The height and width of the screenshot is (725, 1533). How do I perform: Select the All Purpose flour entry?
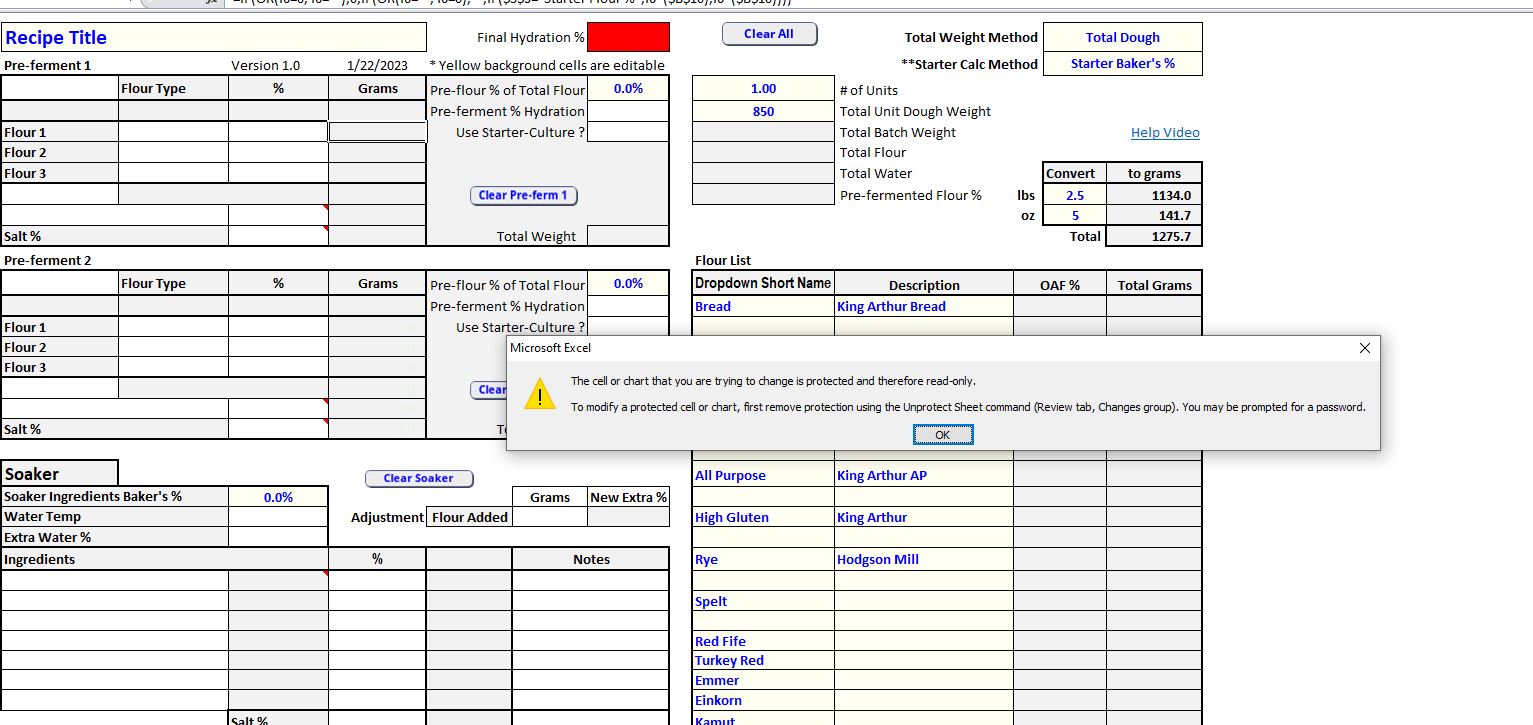click(763, 475)
